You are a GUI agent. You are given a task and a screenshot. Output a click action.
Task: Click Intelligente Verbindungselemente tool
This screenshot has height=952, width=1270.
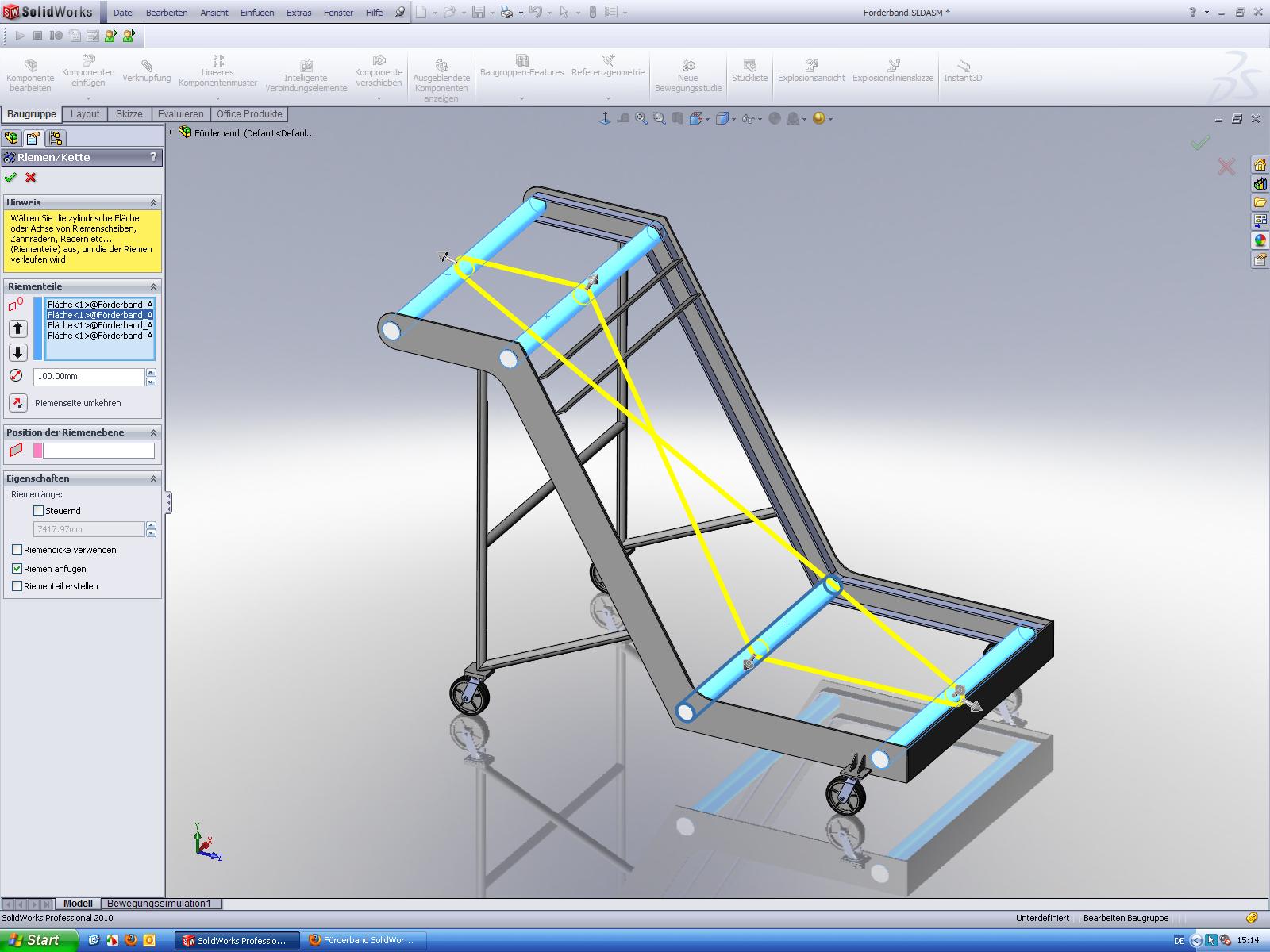pyautogui.click(x=306, y=76)
